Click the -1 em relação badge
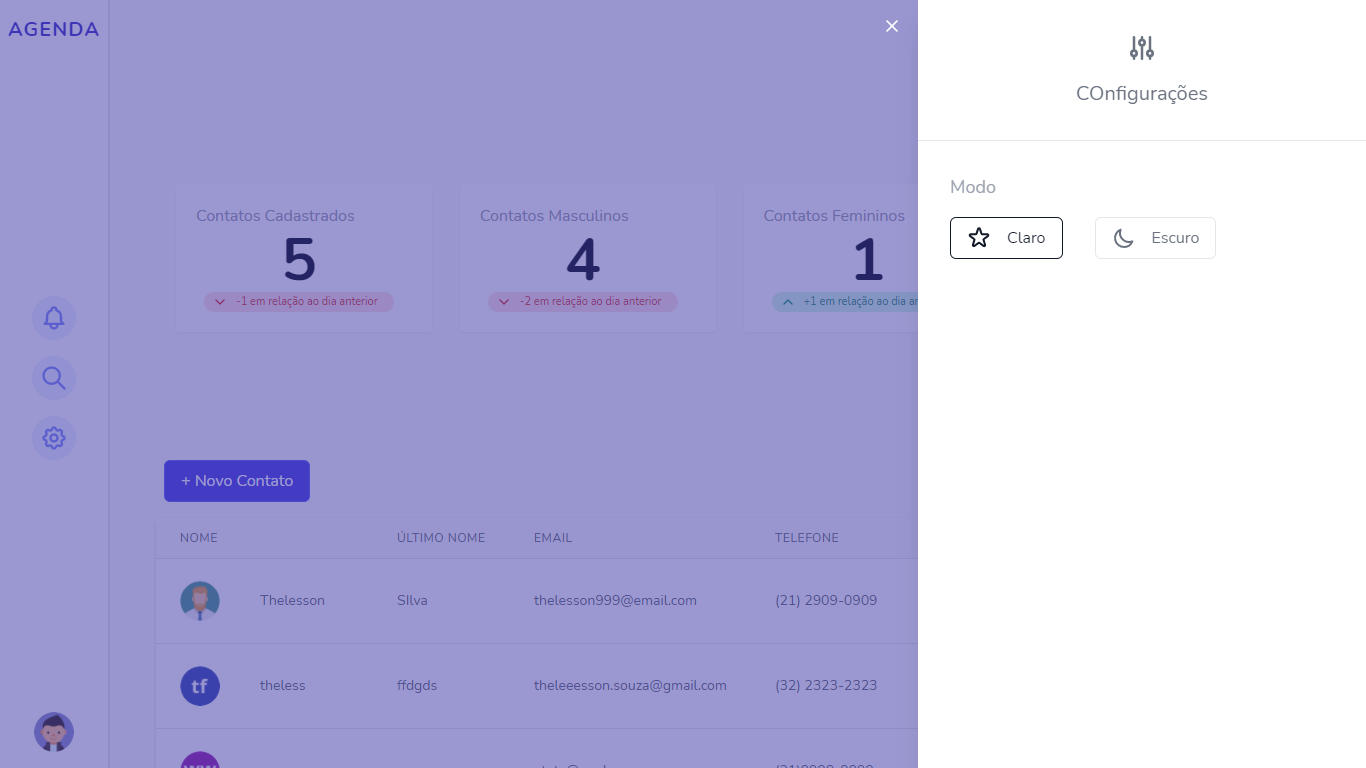The height and width of the screenshot is (768, 1366). (x=299, y=301)
